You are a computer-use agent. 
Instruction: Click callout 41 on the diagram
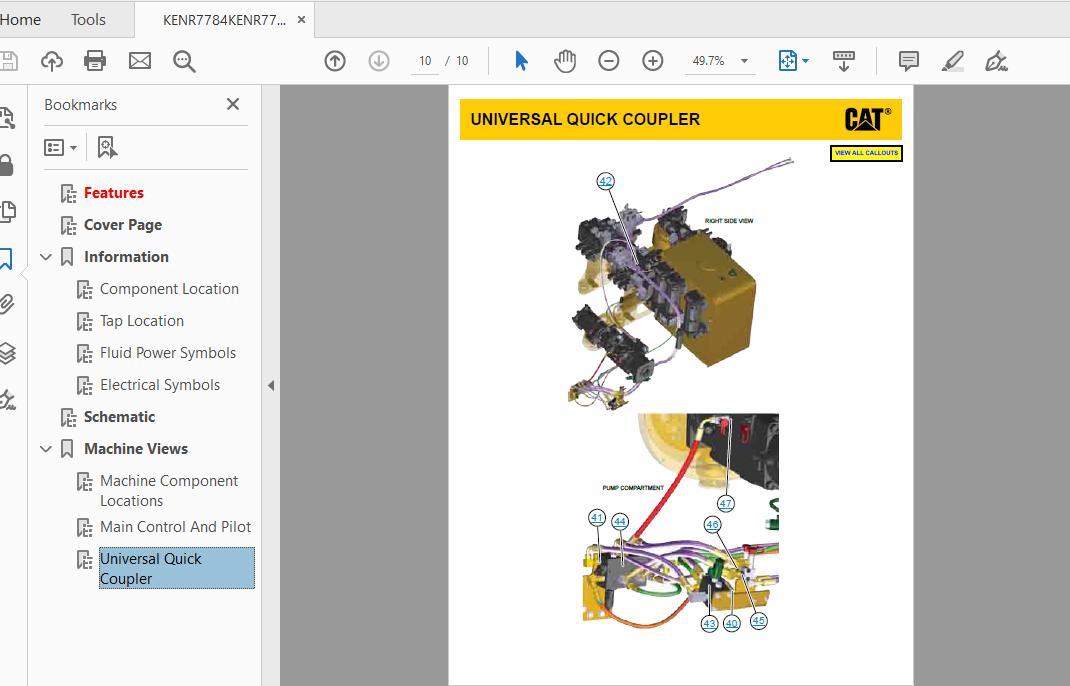coord(597,517)
